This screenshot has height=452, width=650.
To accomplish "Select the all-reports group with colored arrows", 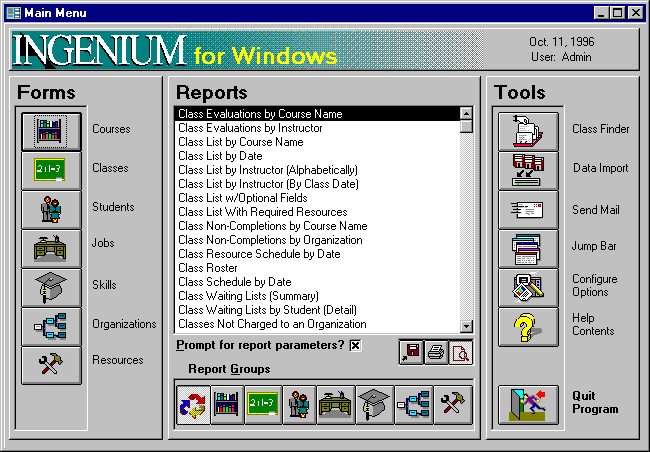I will tap(193, 405).
